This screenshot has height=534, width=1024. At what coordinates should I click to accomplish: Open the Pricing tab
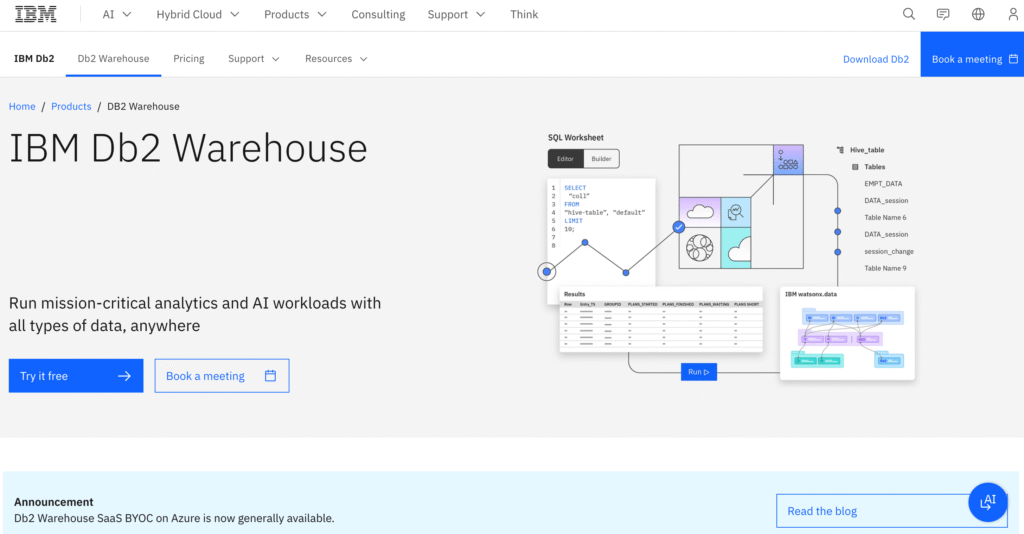189,59
